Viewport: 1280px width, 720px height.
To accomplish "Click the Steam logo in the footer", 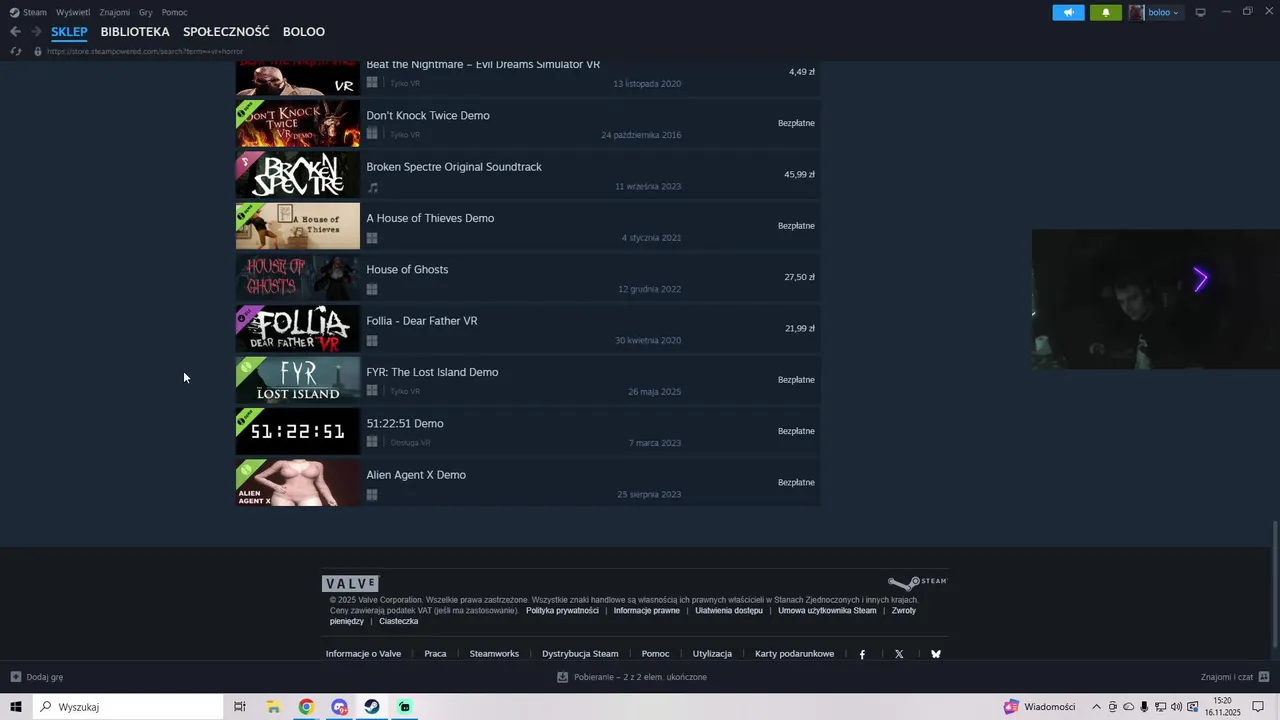I will (917, 582).
